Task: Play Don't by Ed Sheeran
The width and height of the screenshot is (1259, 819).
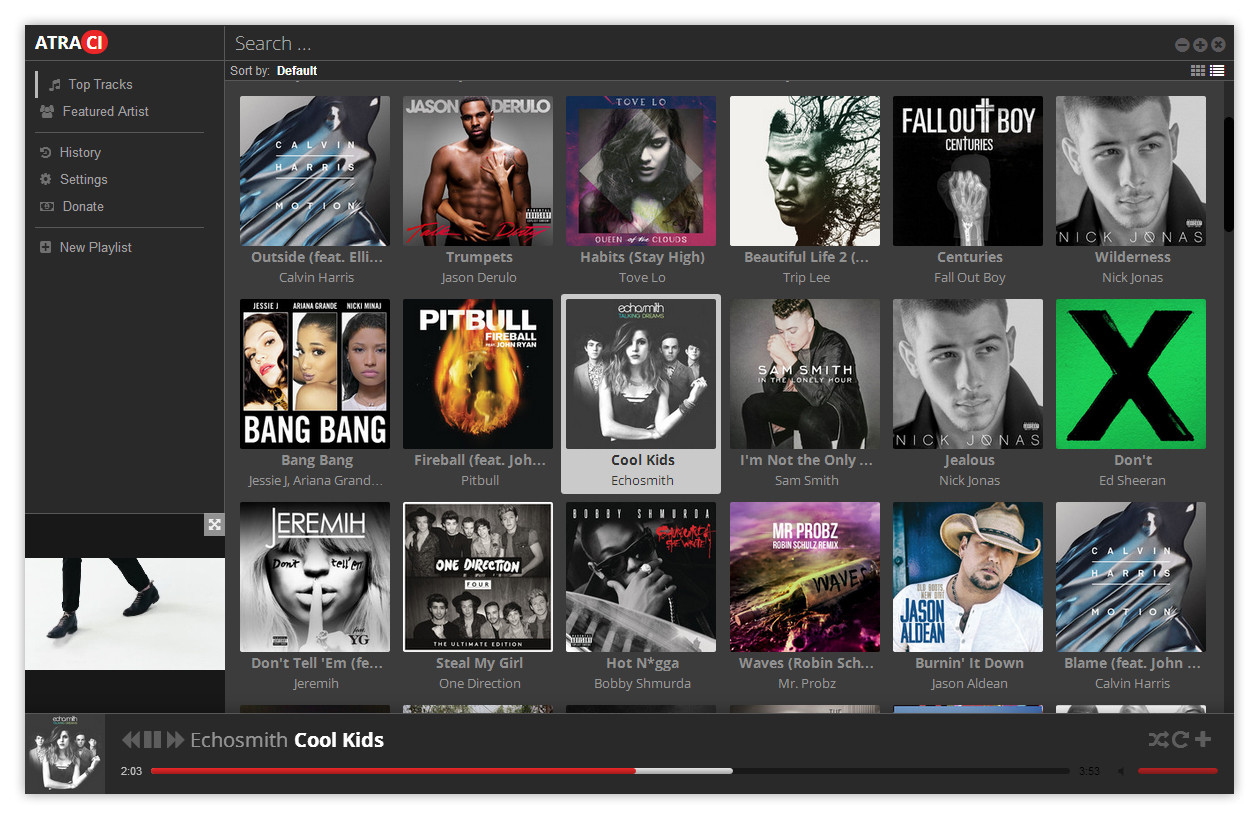Action: [x=1131, y=374]
